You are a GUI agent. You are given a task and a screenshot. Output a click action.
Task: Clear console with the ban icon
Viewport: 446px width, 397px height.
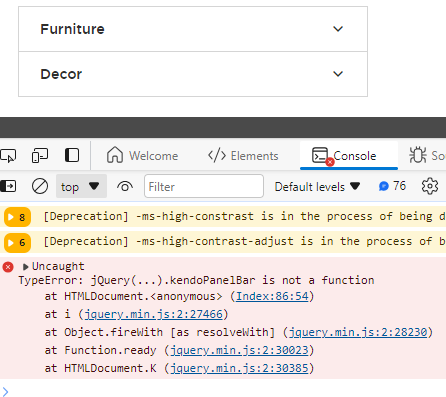pos(40,186)
